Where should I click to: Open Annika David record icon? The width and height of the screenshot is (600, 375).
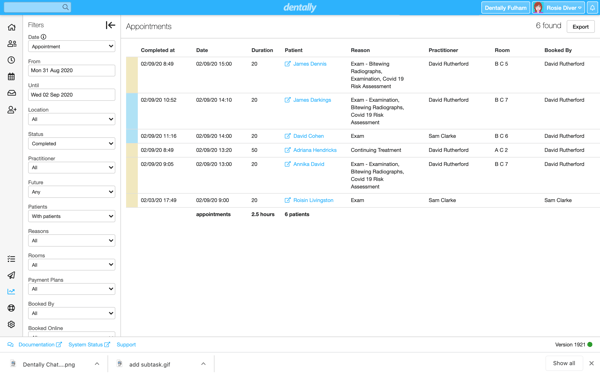pyautogui.click(x=287, y=164)
